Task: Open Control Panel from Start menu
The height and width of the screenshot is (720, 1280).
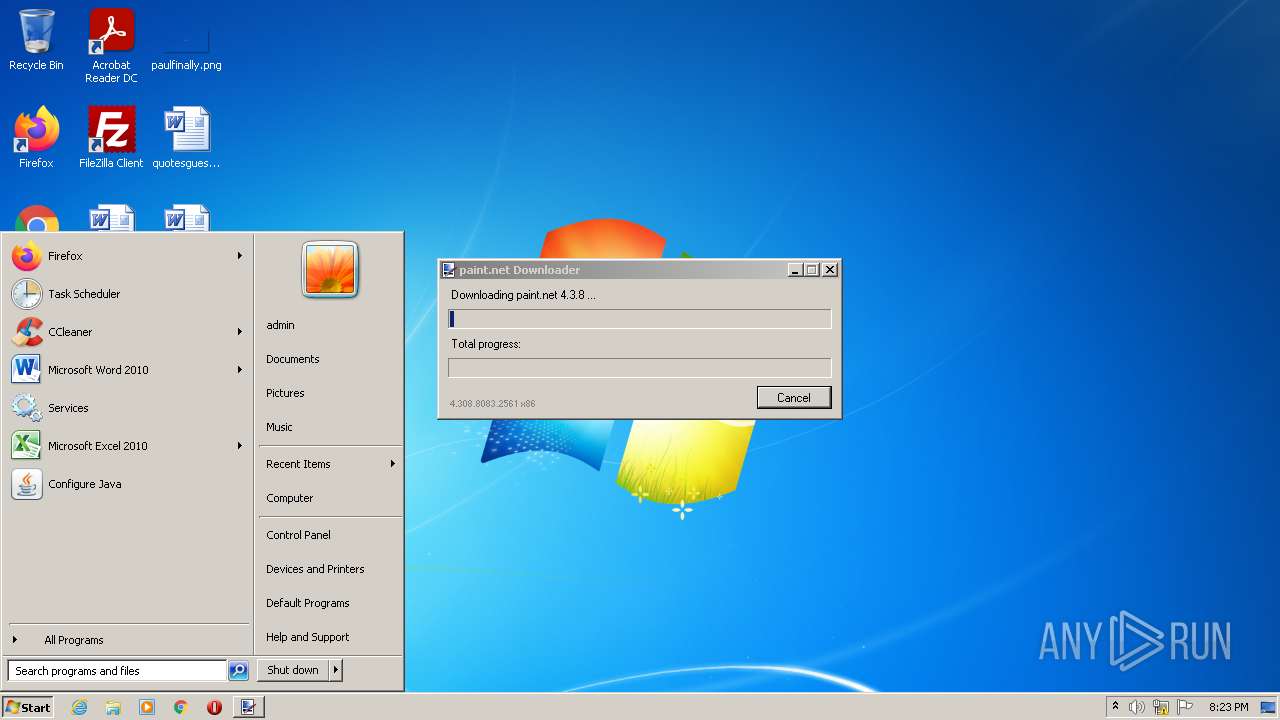Action: click(x=330, y=535)
